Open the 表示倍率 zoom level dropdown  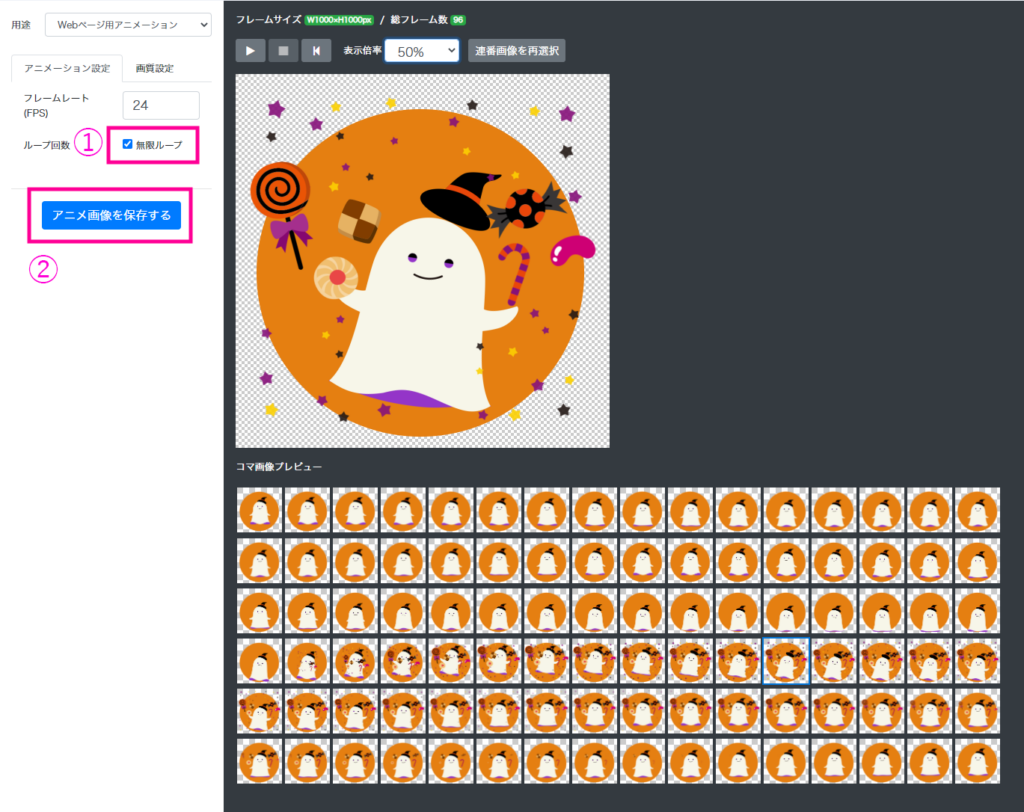tap(421, 49)
